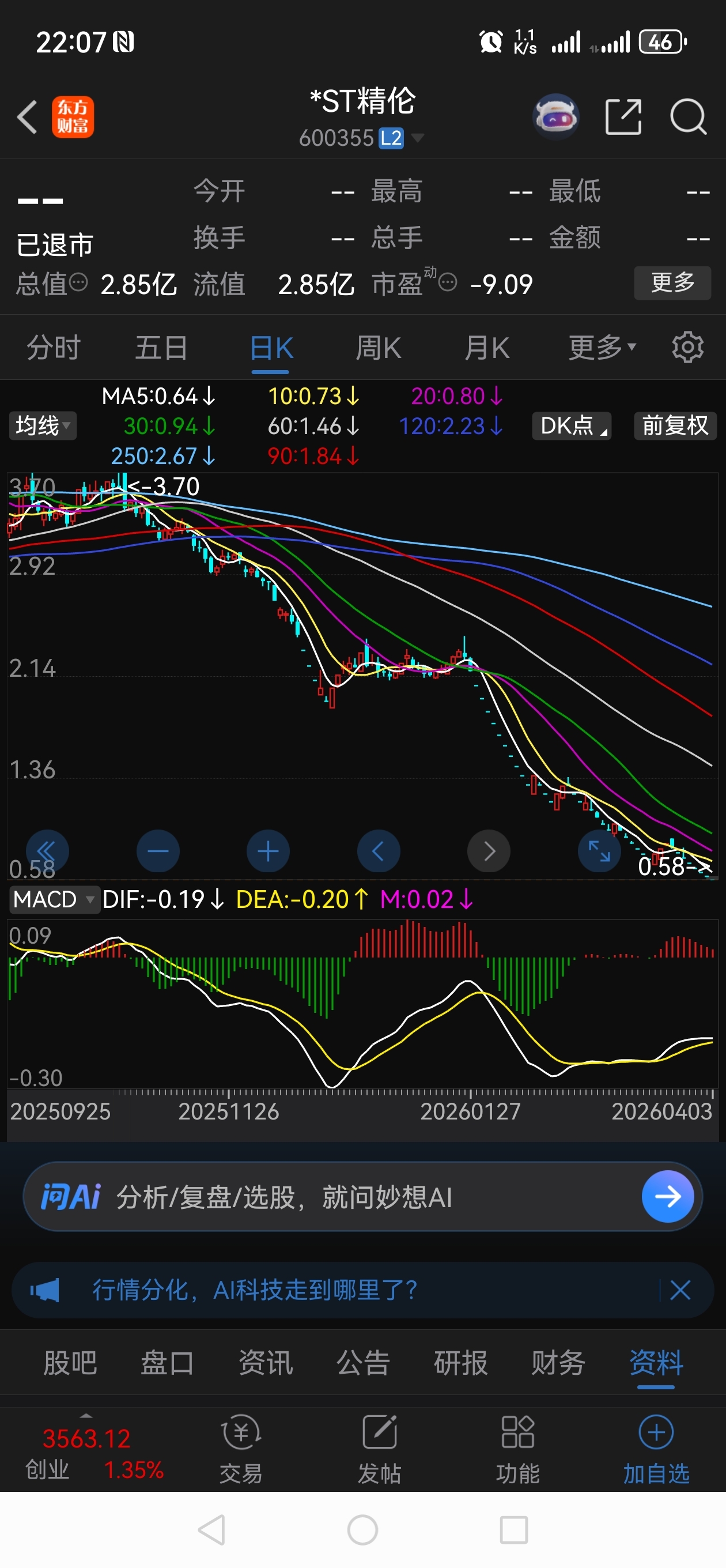Switch to 五日 chart tab
This screenshot has height=1568, width=726.
(x=161, y=348)
